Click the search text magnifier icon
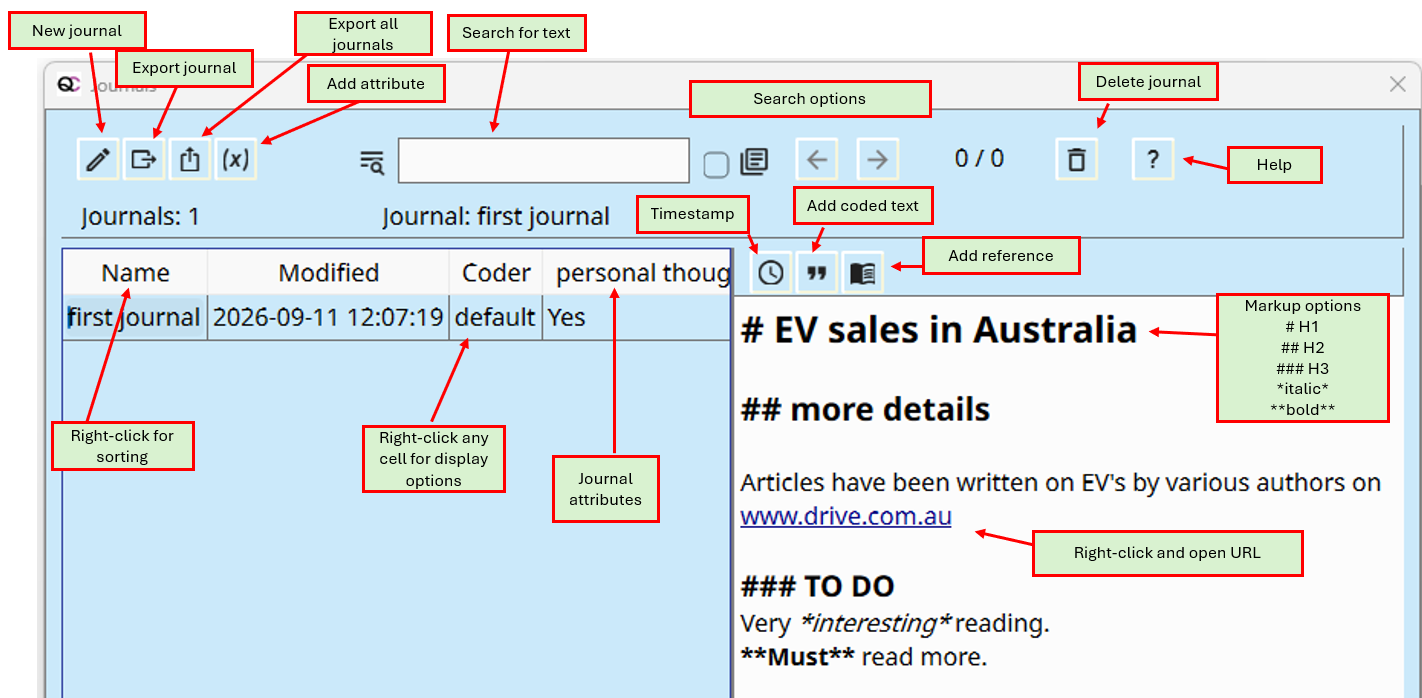 (372, 162)
